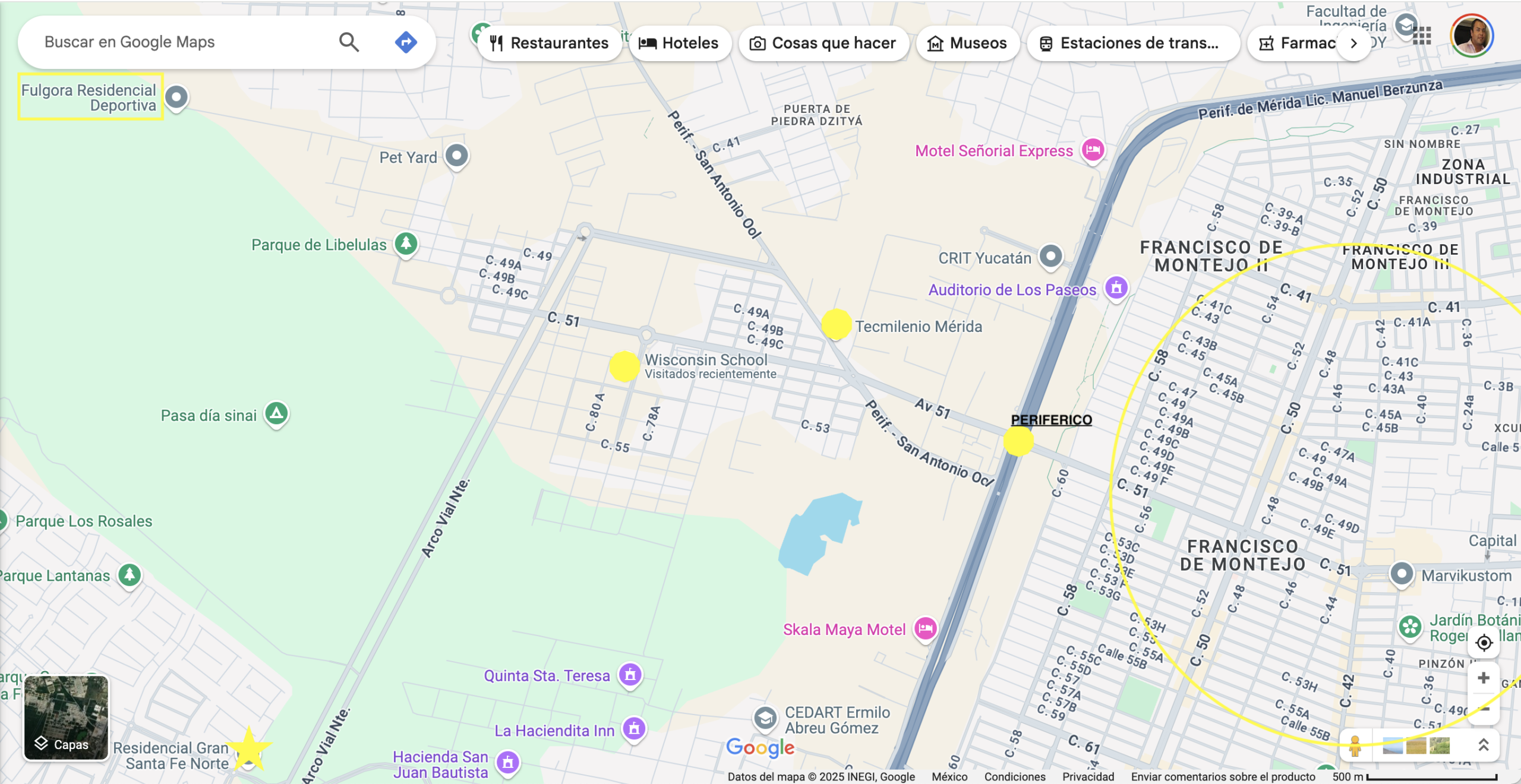Image resolution: width=1521 pixels, height=784 pixels.
Task: Open the Motel Señorial Express hotel pin
Action: click(x=1093, y=150)
